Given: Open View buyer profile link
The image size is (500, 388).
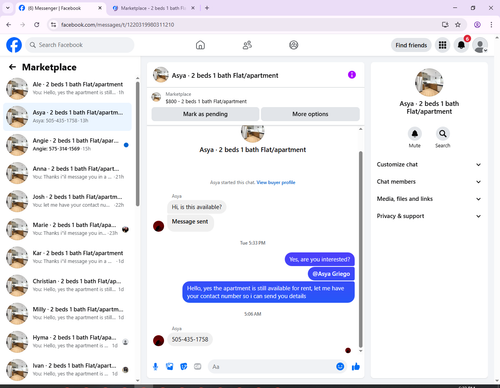Looking at the screenshot, I should tap(276, 182).
